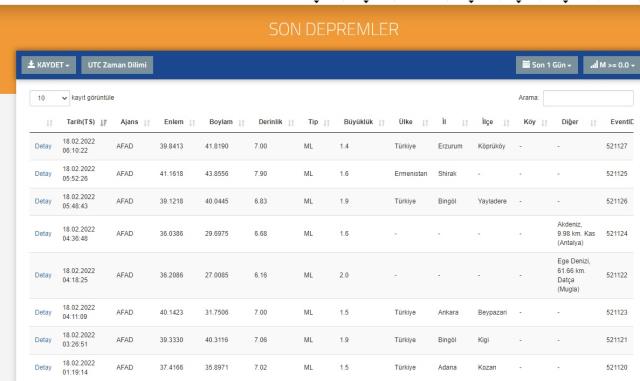Image resolution: width=640 pixels, height=381 pixels.
Task: Click the sort icon next to Tip
Action: tap(327, 123)
